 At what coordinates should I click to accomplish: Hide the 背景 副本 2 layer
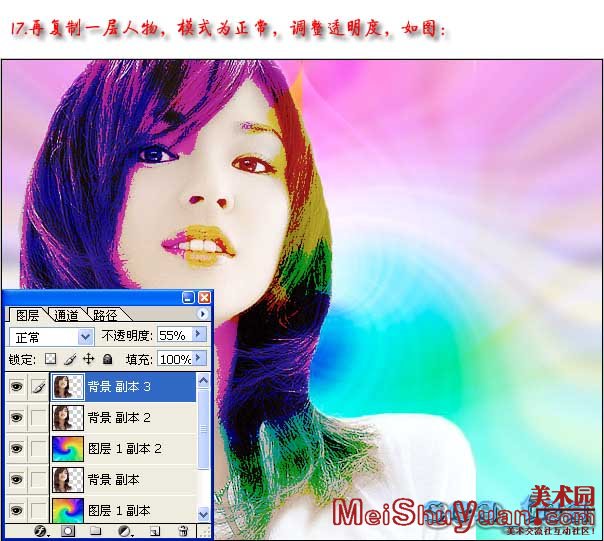point(17,417)
